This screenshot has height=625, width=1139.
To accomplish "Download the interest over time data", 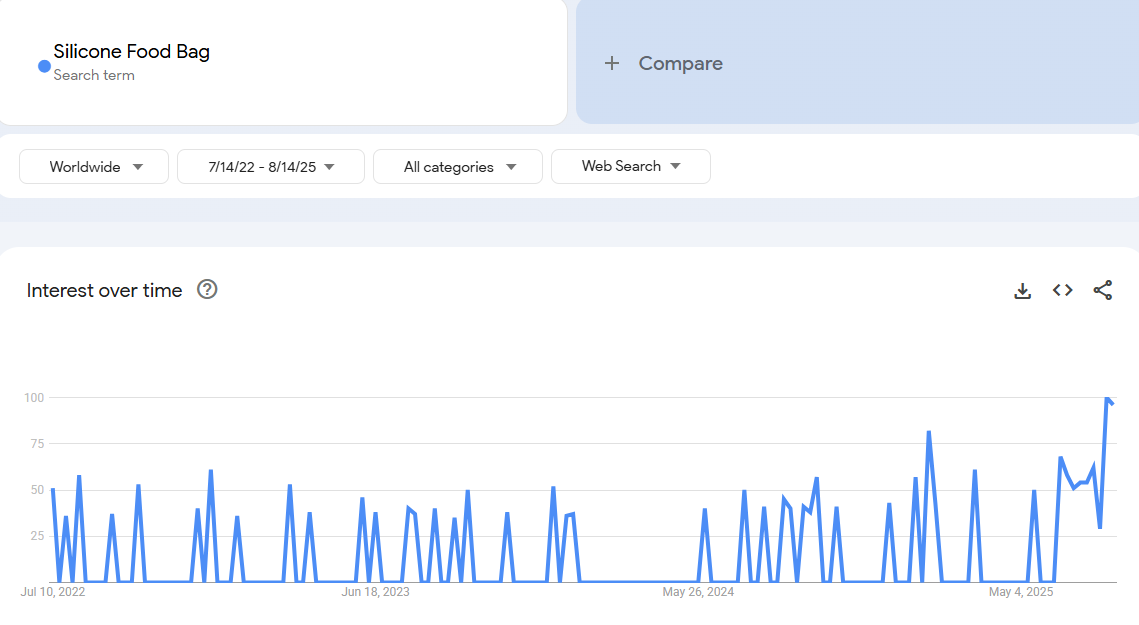I will pyautogui.click(x=1022, y=291).
